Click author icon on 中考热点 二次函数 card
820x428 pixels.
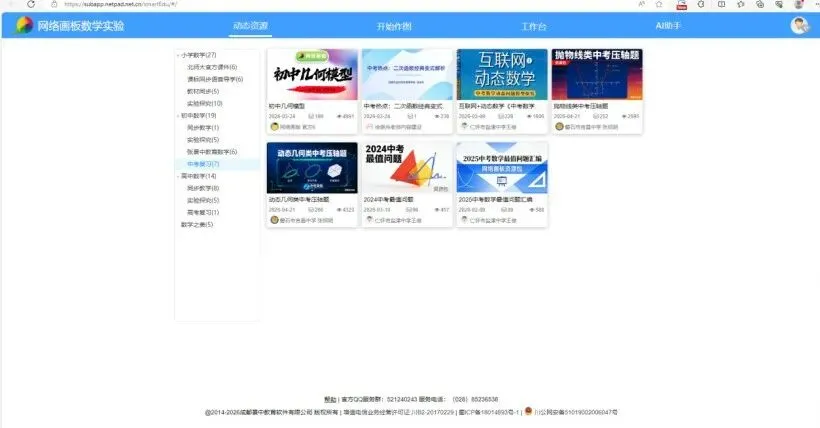click(369, 127)
